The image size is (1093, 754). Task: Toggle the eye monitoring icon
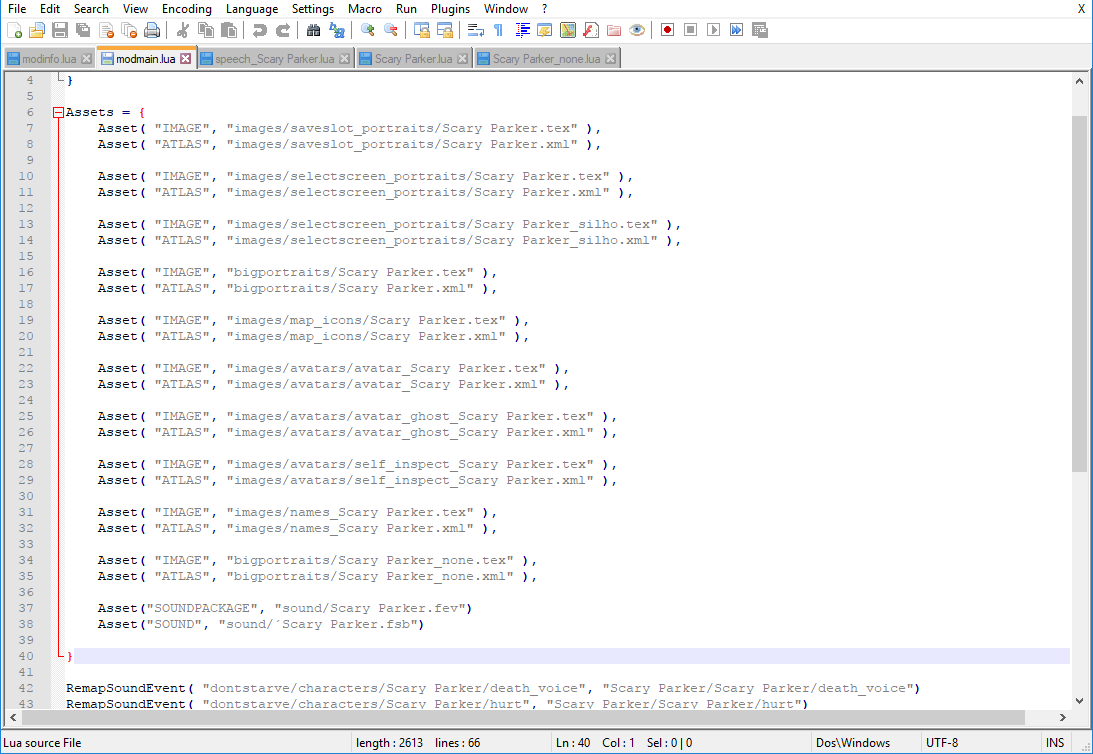pyautogui.click(x=637, y=30)
